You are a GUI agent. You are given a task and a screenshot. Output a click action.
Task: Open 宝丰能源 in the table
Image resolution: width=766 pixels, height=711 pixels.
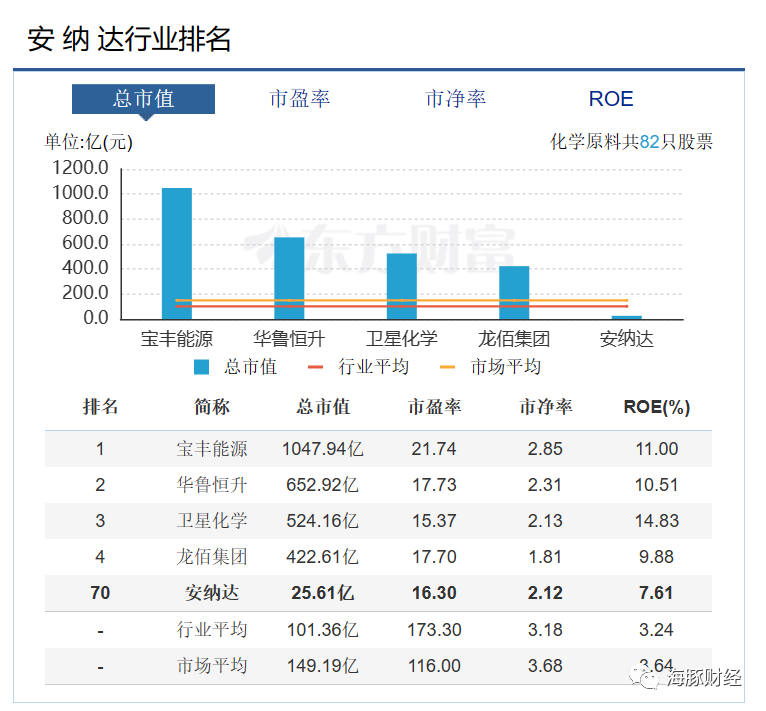pos(212,449)
